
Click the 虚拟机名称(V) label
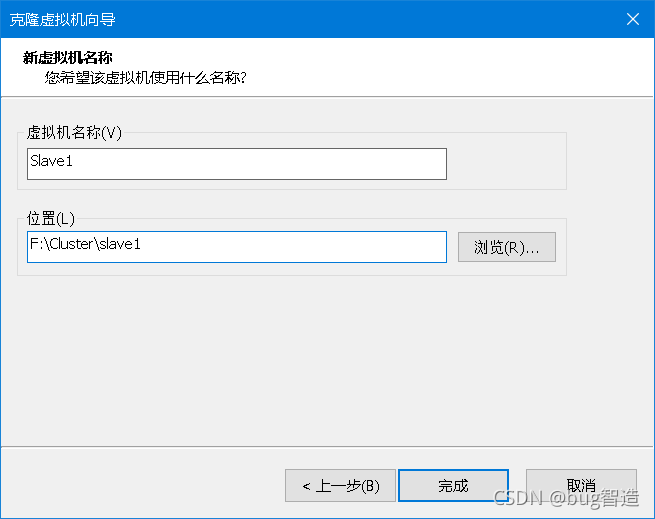click(x=74, y=132)
